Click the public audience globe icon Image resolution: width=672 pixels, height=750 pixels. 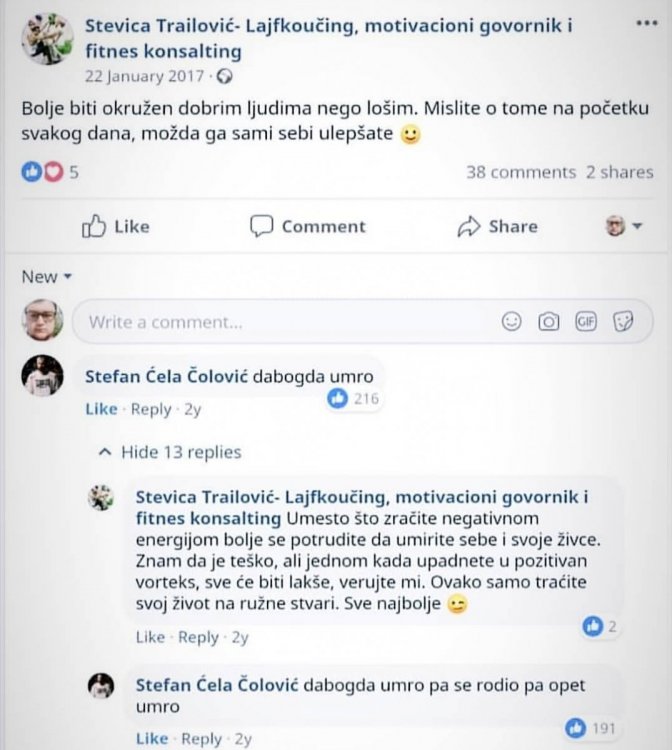pyautogui.click(x=225, y=76)
